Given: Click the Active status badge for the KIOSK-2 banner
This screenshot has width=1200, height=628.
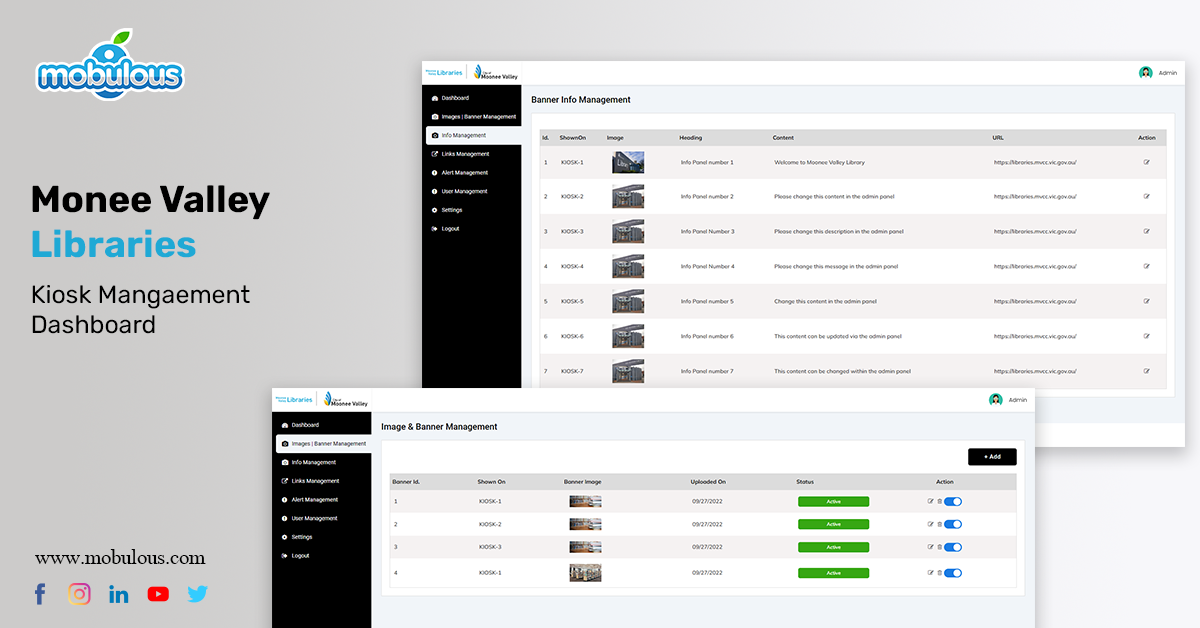Looking at the screenshot, I should (x=833, y=524).
